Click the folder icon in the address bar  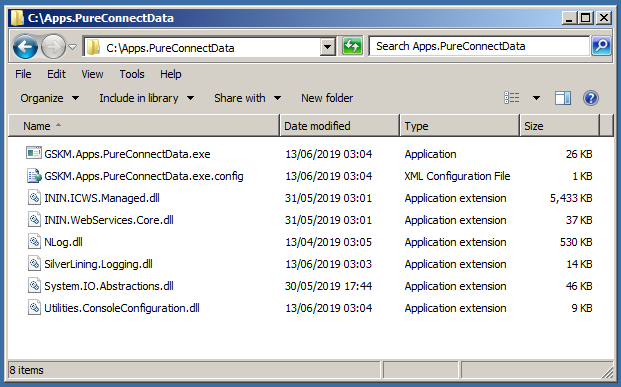tap(93, 48)
